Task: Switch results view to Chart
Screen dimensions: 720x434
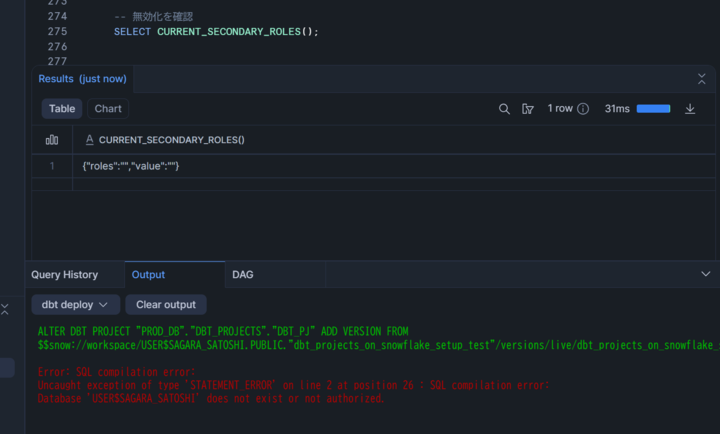Action: pos(108,109)
